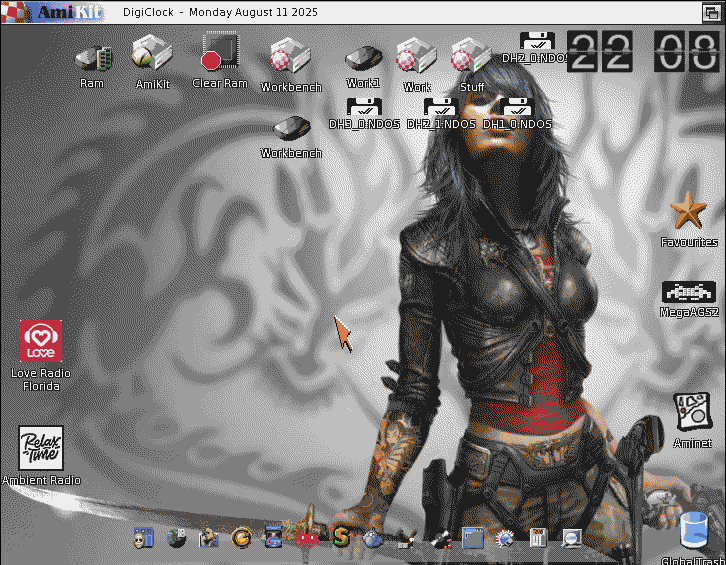Click the green S dock icon

(341, 538)
